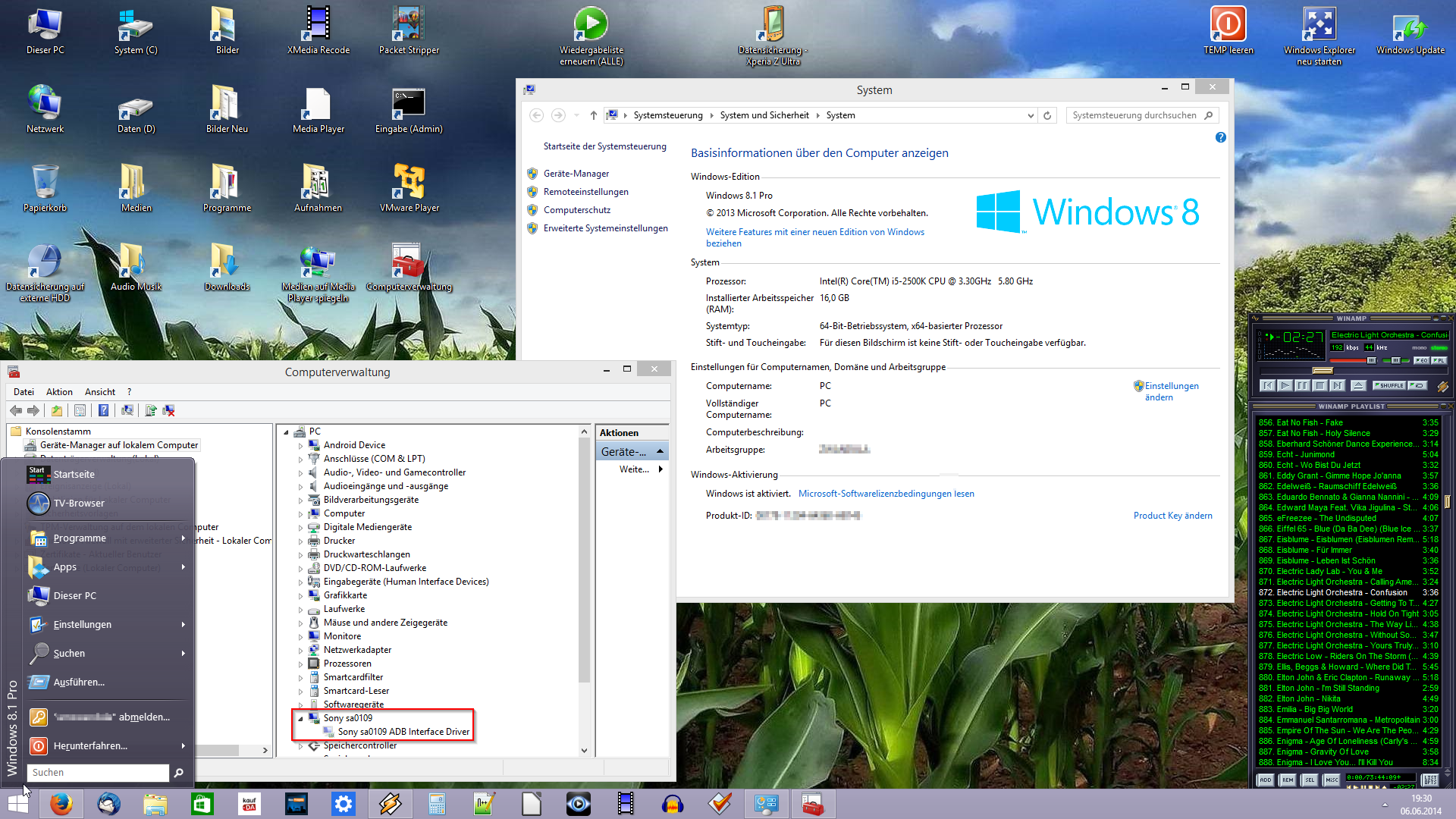Click Winamp previous track button
Image resolution: width=1456 pixels, height=819 pixels.
pos(1267,385)
